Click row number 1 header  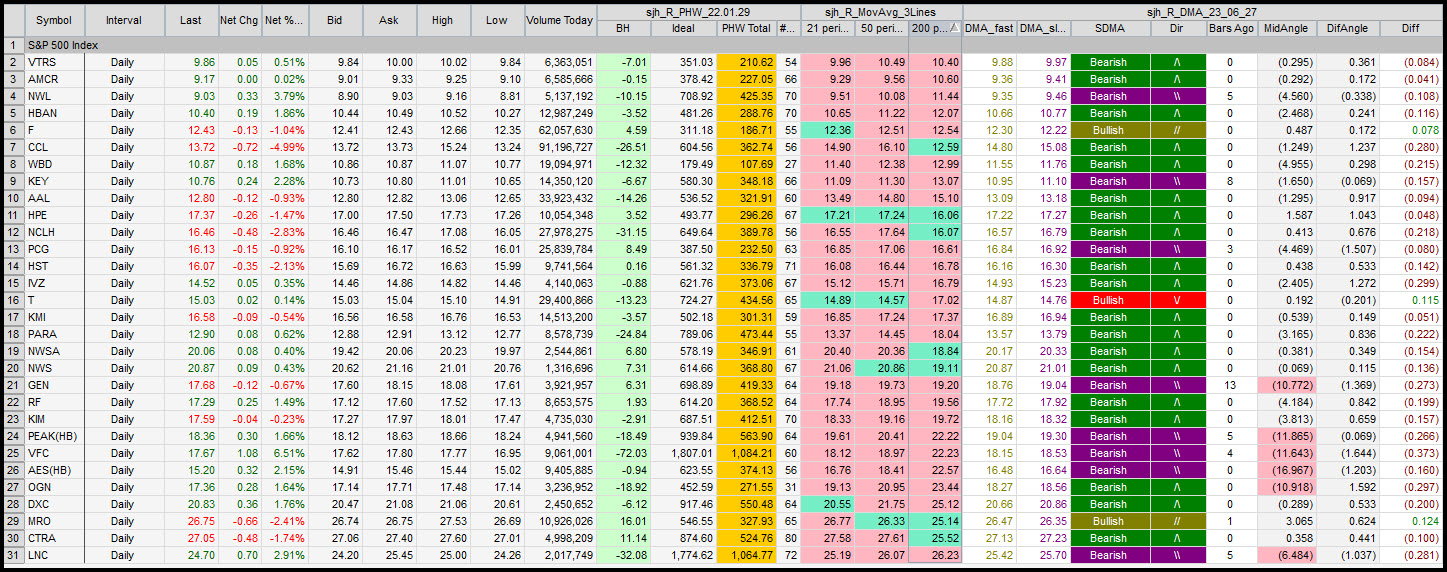[x=13, y=45]
